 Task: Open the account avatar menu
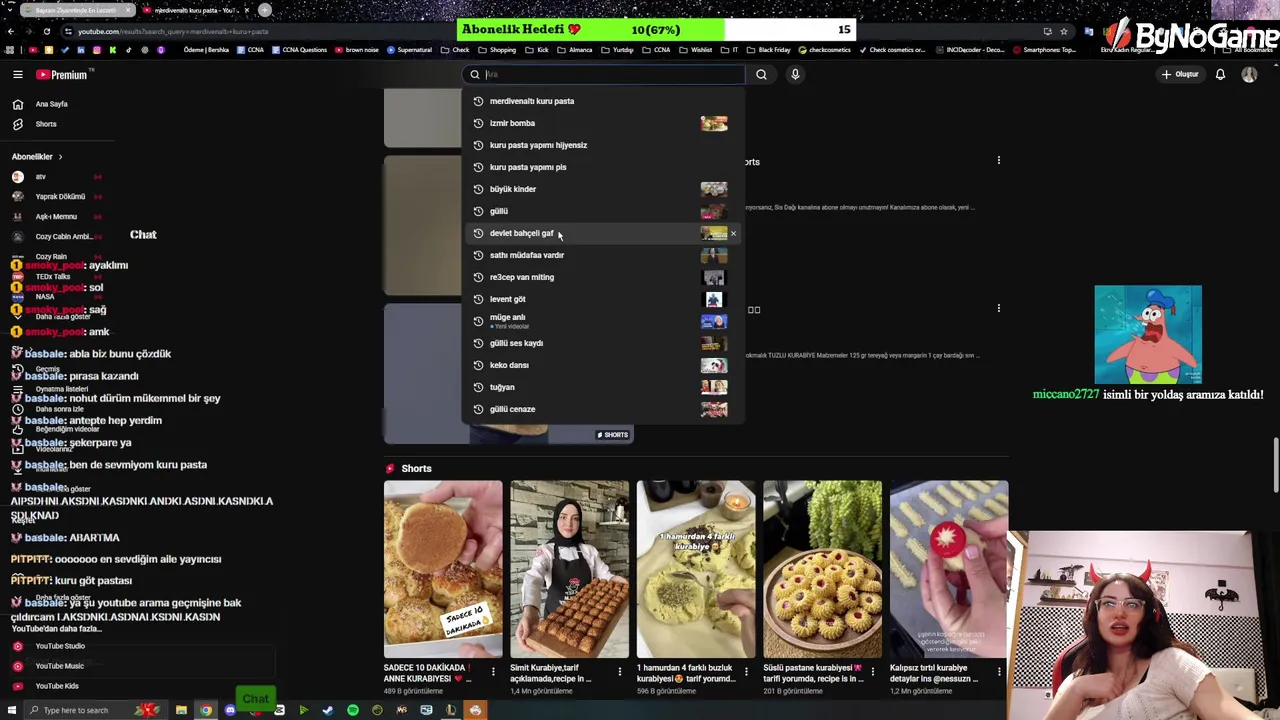coord(1249,74)
